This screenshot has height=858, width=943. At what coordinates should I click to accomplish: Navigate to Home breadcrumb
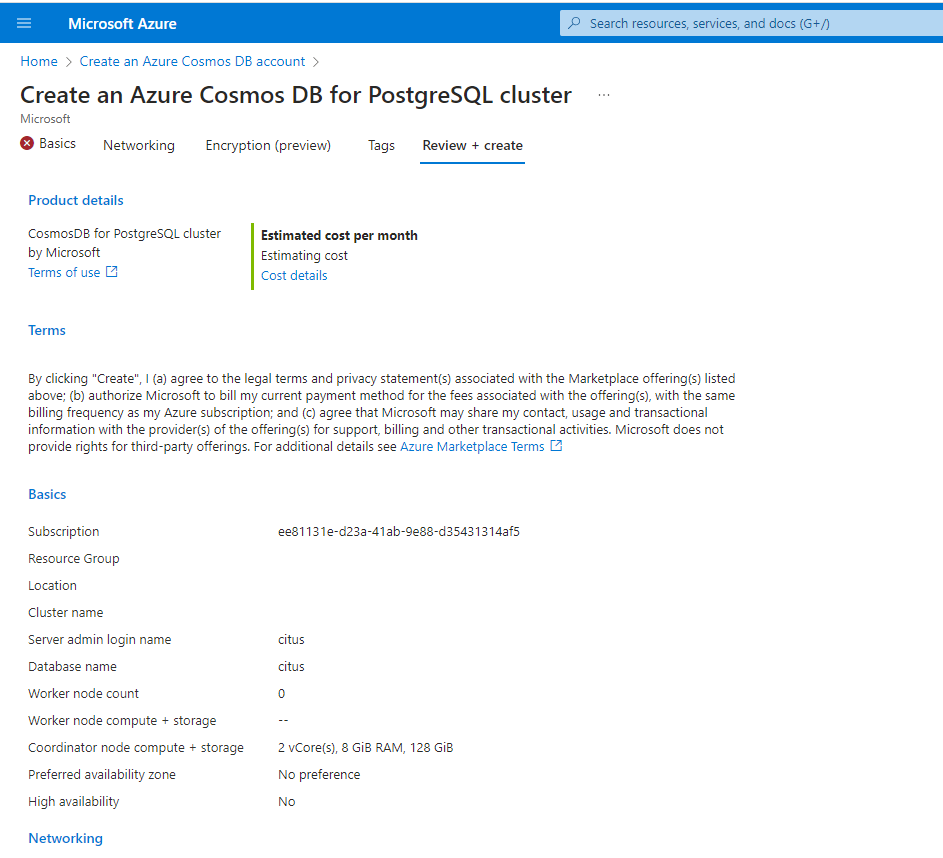click(x=39, y=62)
